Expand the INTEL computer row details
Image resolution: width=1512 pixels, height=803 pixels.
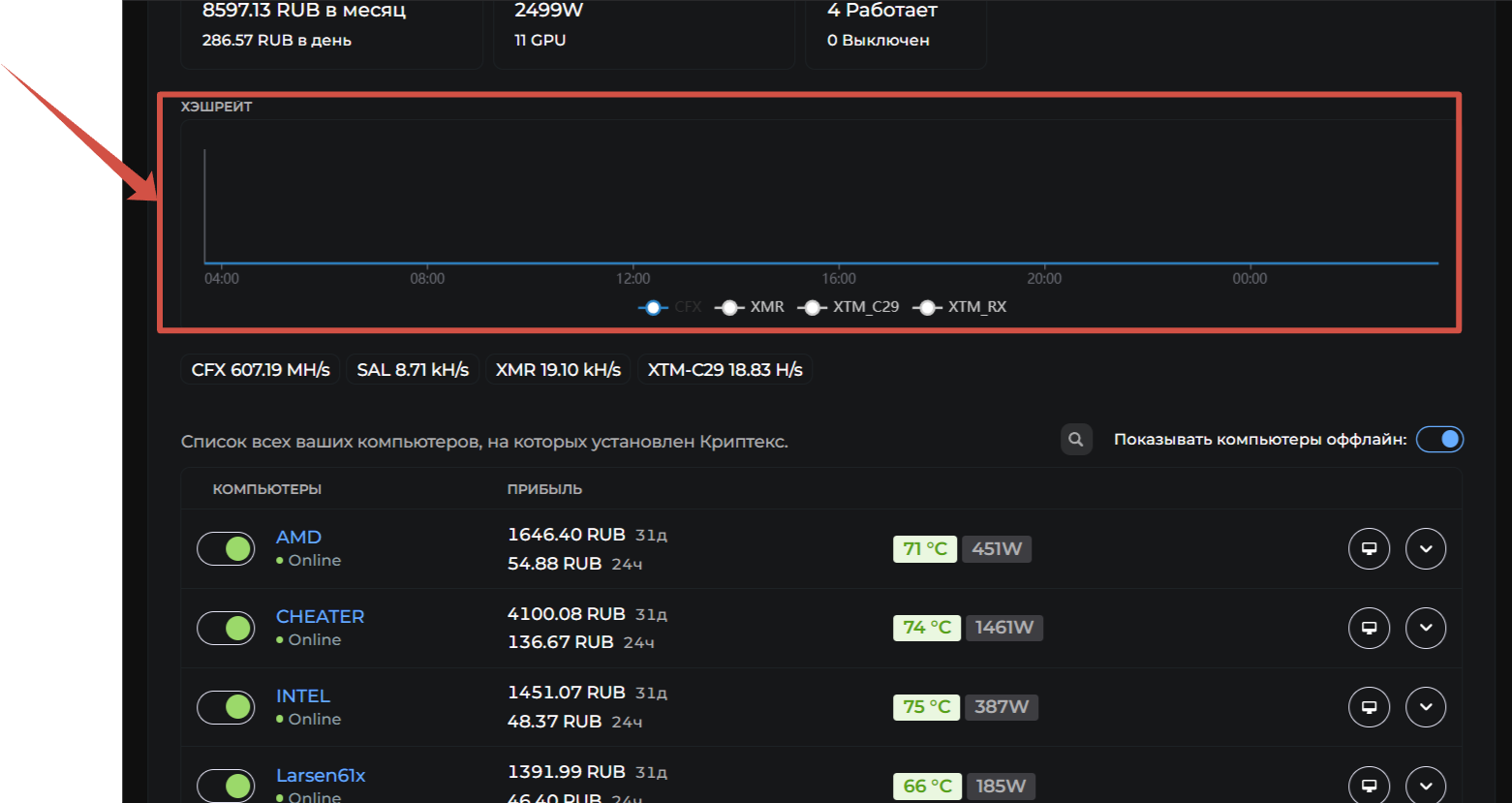pos(1425,707)
